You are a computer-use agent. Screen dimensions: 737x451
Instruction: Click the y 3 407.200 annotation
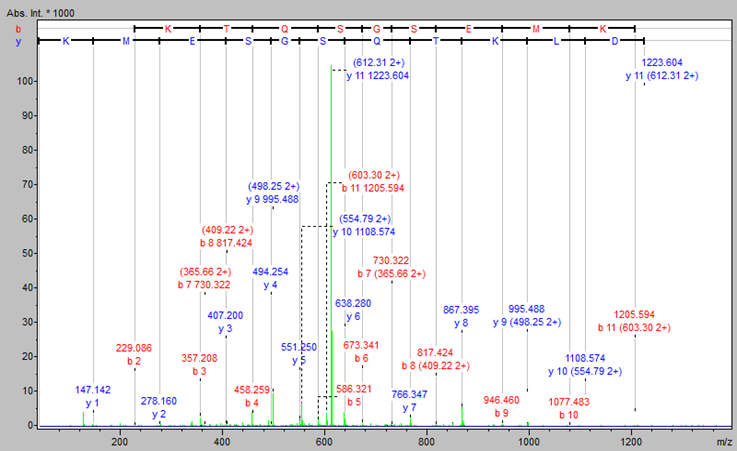(225, 321)
